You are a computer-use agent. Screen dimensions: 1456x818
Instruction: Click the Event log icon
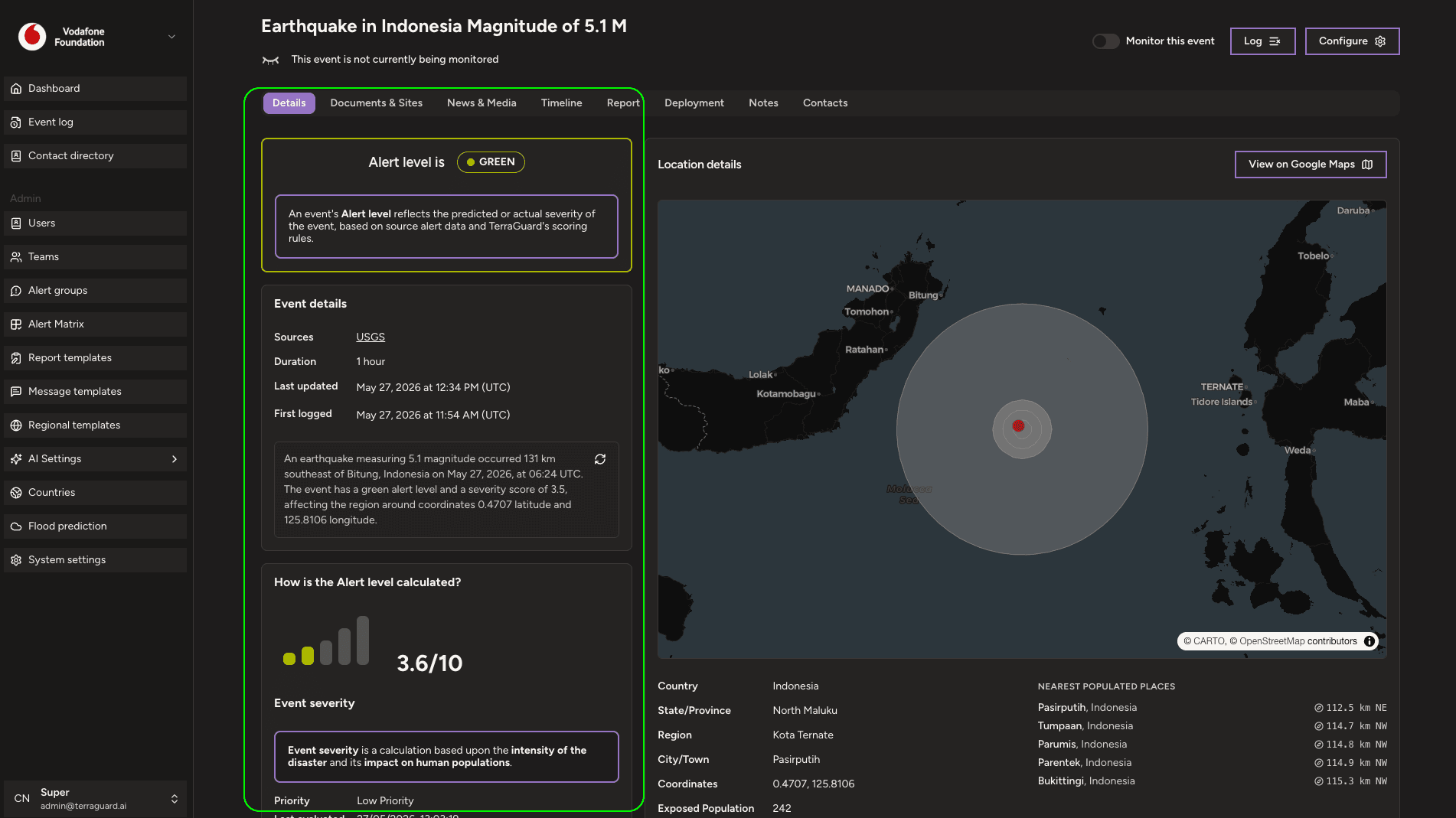click(16, 122)
